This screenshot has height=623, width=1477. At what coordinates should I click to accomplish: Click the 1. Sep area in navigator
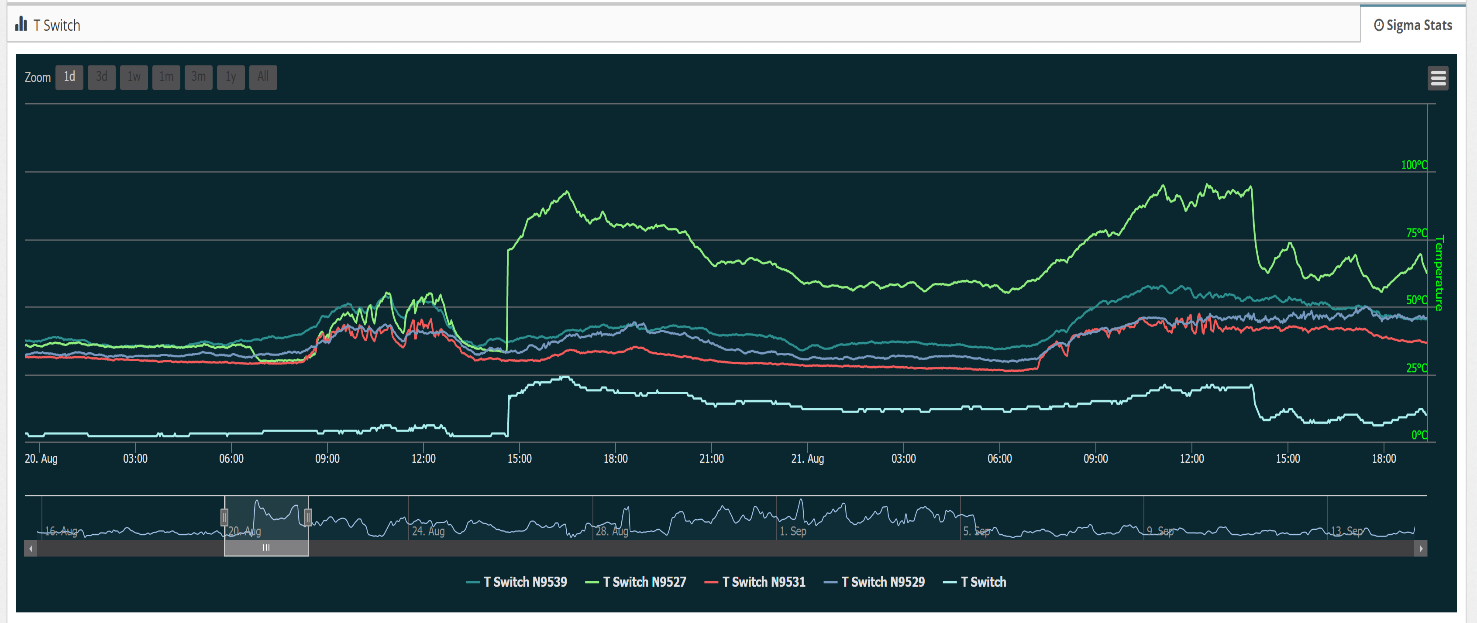(792, 531)
